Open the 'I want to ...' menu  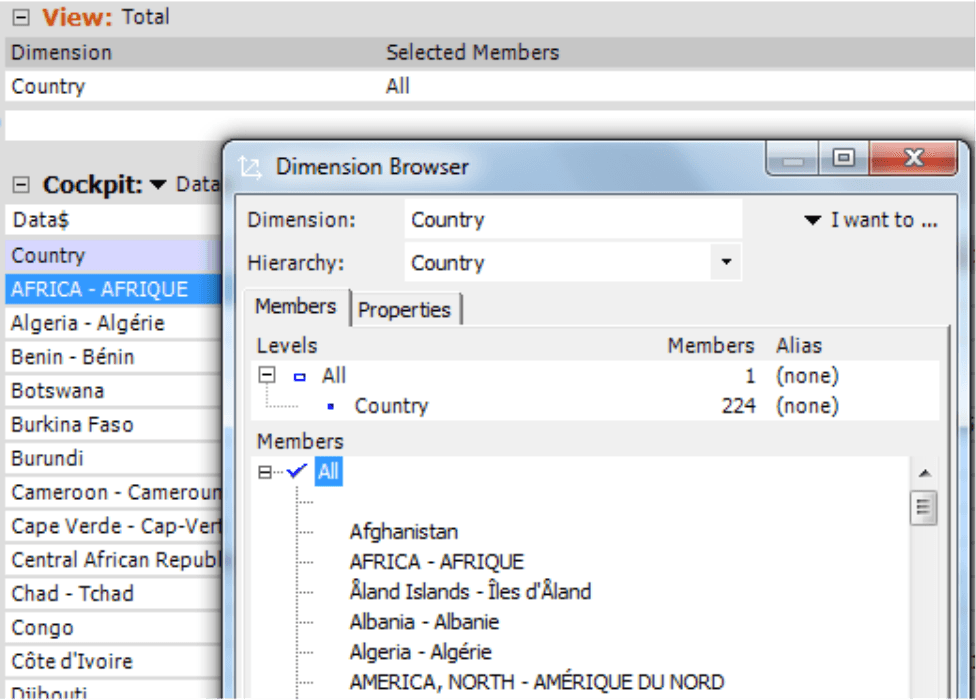pyautogui.click(x=871, y=220)
